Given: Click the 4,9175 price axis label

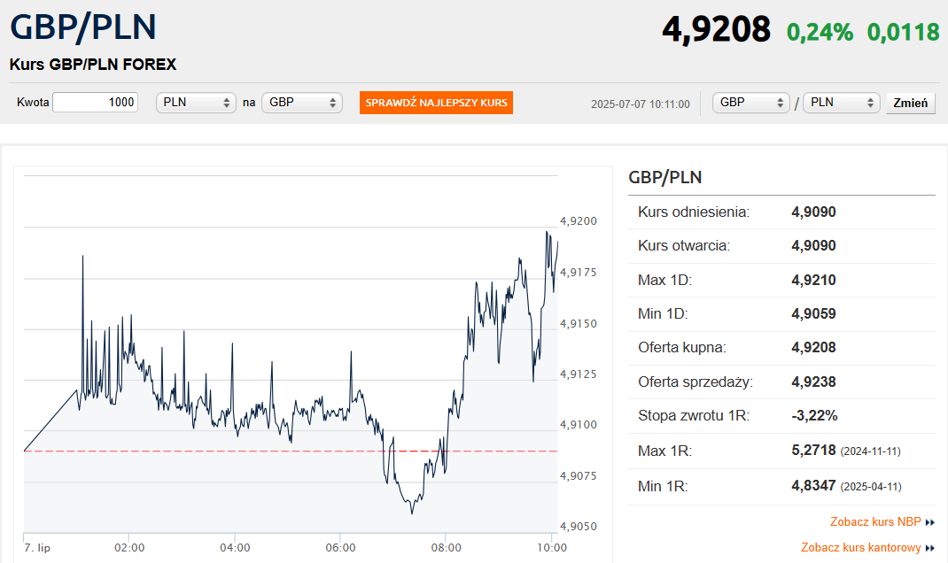Looking at the screenshot, I should click(x=579, y=273).
